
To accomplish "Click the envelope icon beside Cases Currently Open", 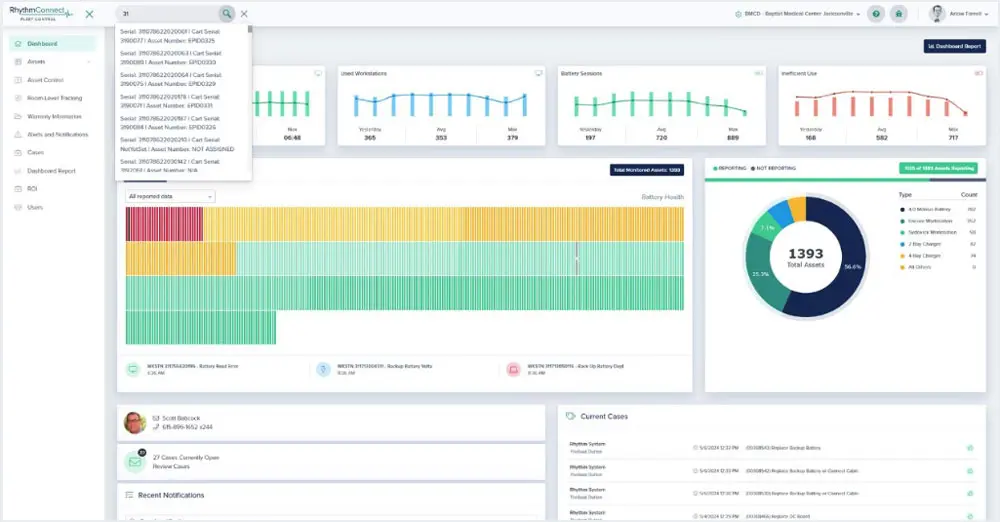I will click(x=135, y=462).
